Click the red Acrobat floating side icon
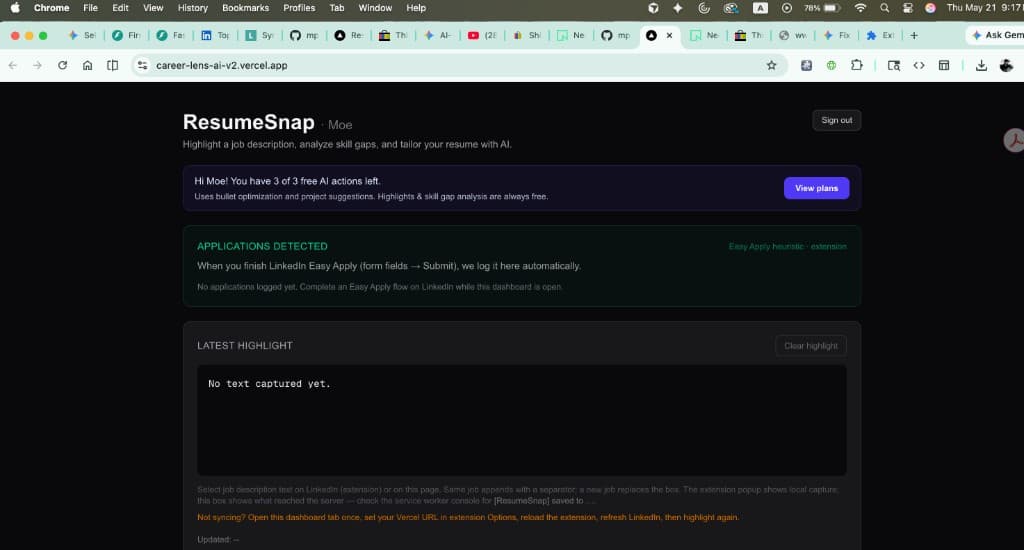Image resolution: width=1024 pixels, height=550 pixels. [x=1014, y=140]
